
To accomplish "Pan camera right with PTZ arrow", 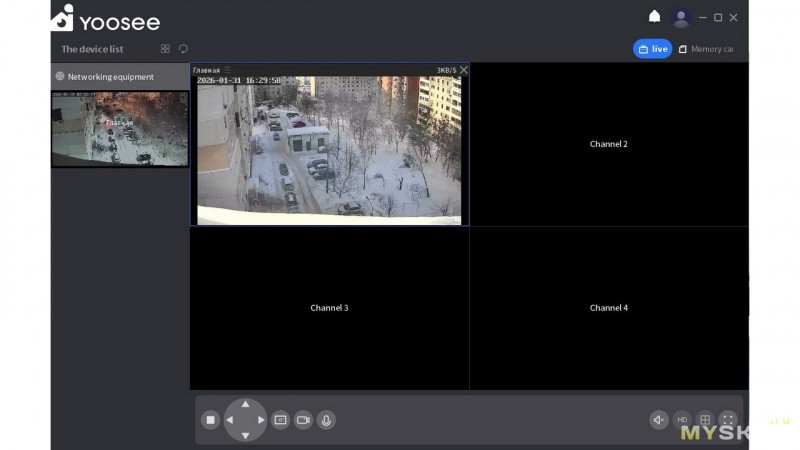I will point(261,420).
